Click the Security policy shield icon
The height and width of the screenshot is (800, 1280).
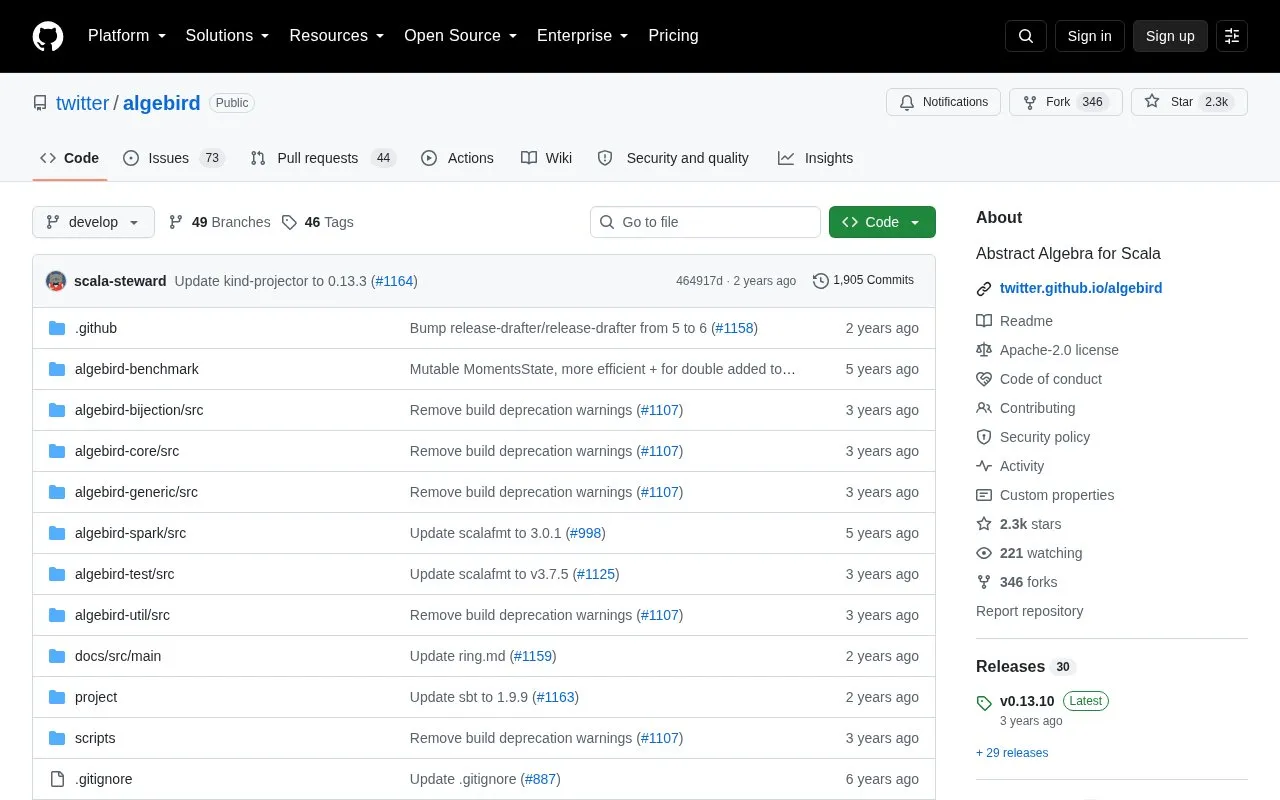point(984,437)
